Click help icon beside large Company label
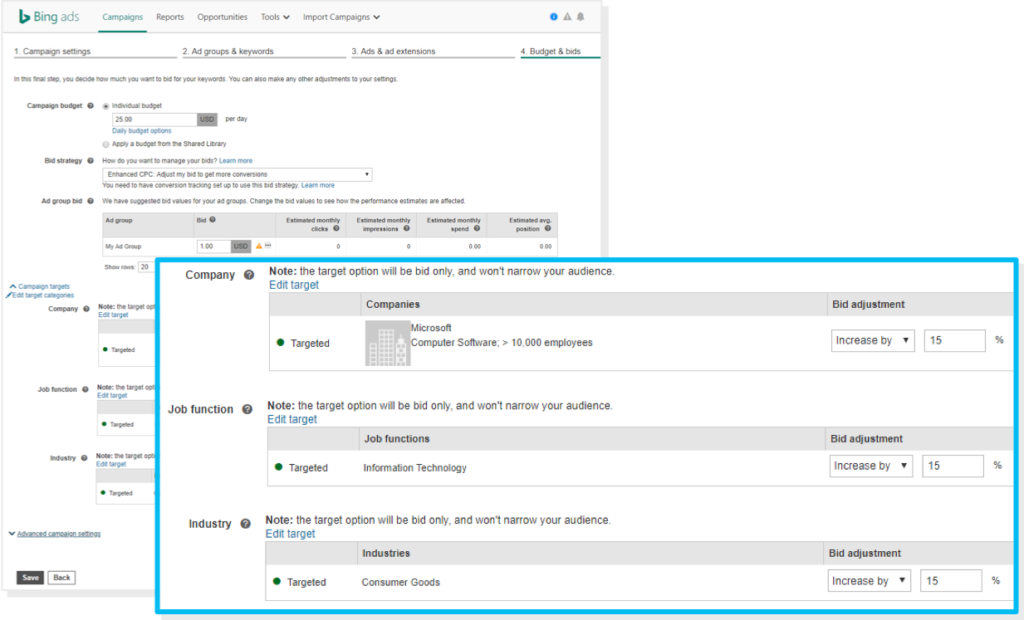 click(x=249, y=275)
